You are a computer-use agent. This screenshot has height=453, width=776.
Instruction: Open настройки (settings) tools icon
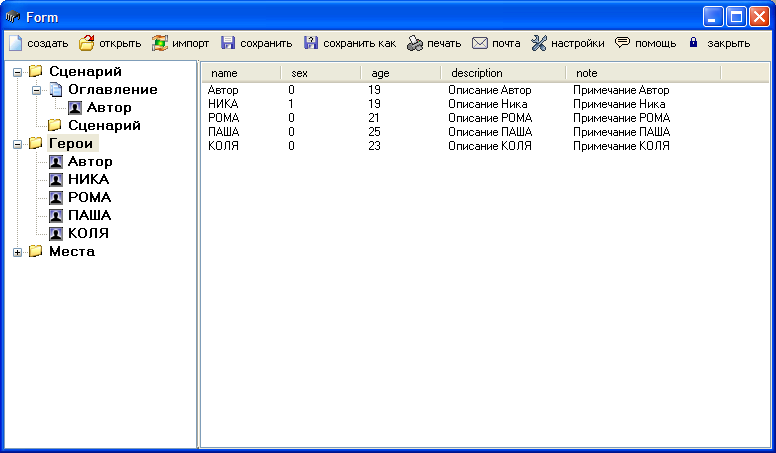(539, 43)
